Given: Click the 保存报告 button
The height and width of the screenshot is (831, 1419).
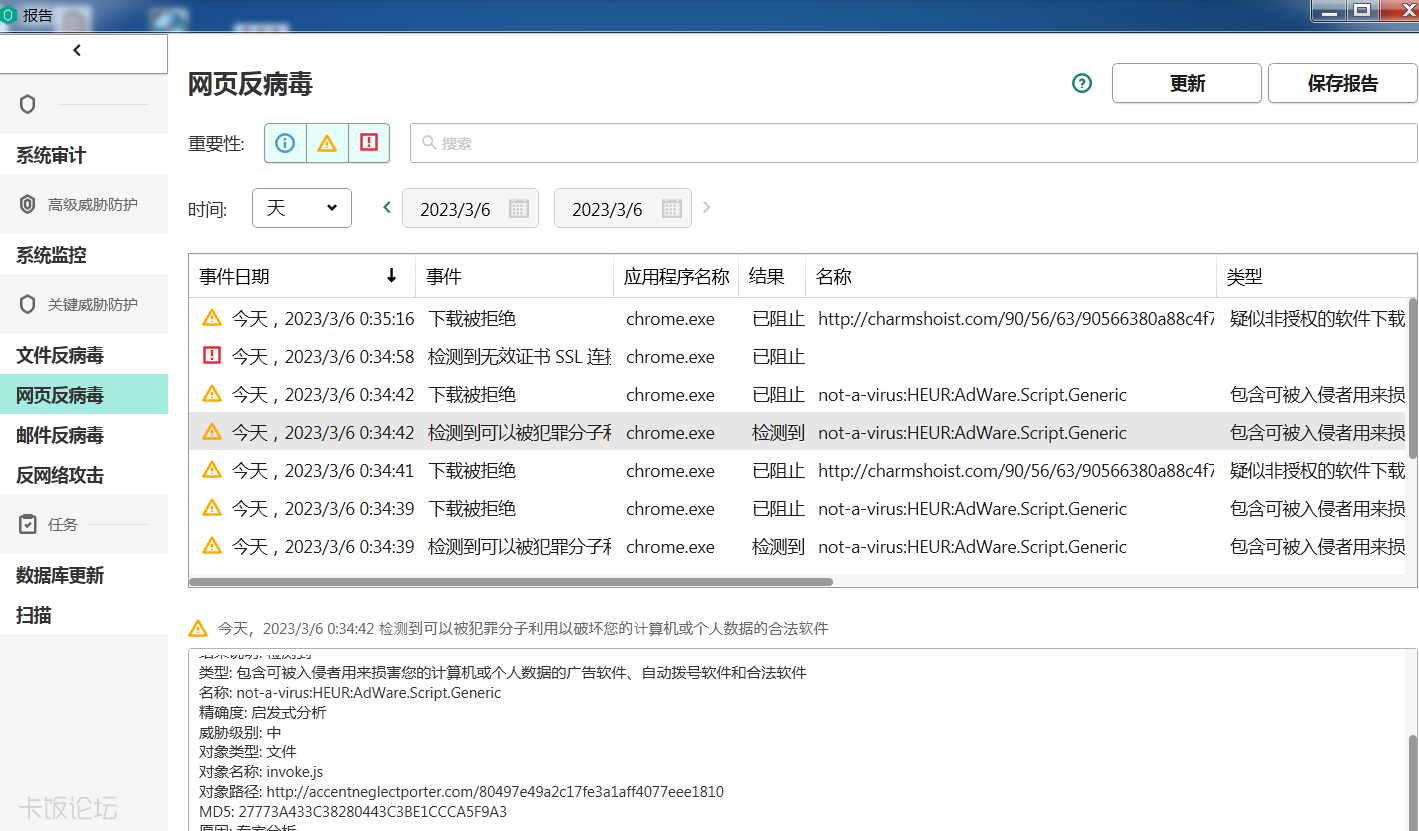Looking at the screenshot, I should [x=1343, y=84].
